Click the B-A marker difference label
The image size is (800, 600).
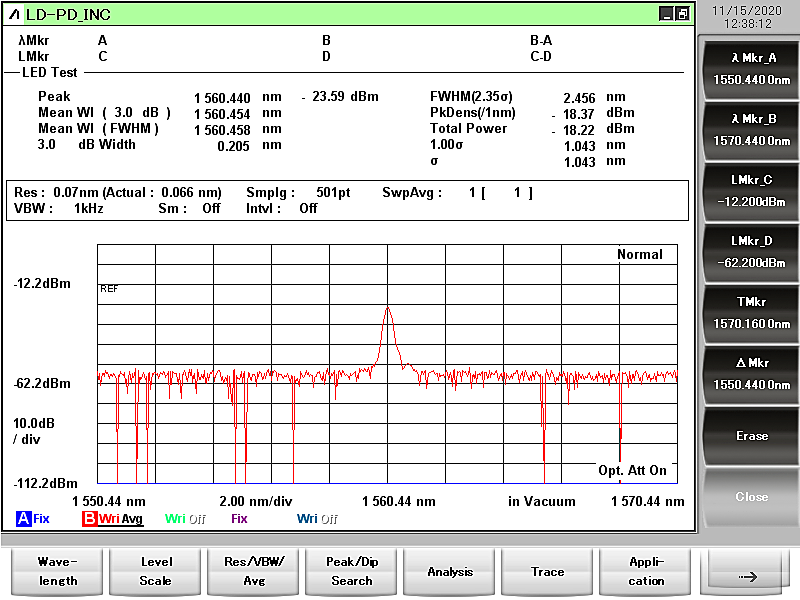[541, 40]
